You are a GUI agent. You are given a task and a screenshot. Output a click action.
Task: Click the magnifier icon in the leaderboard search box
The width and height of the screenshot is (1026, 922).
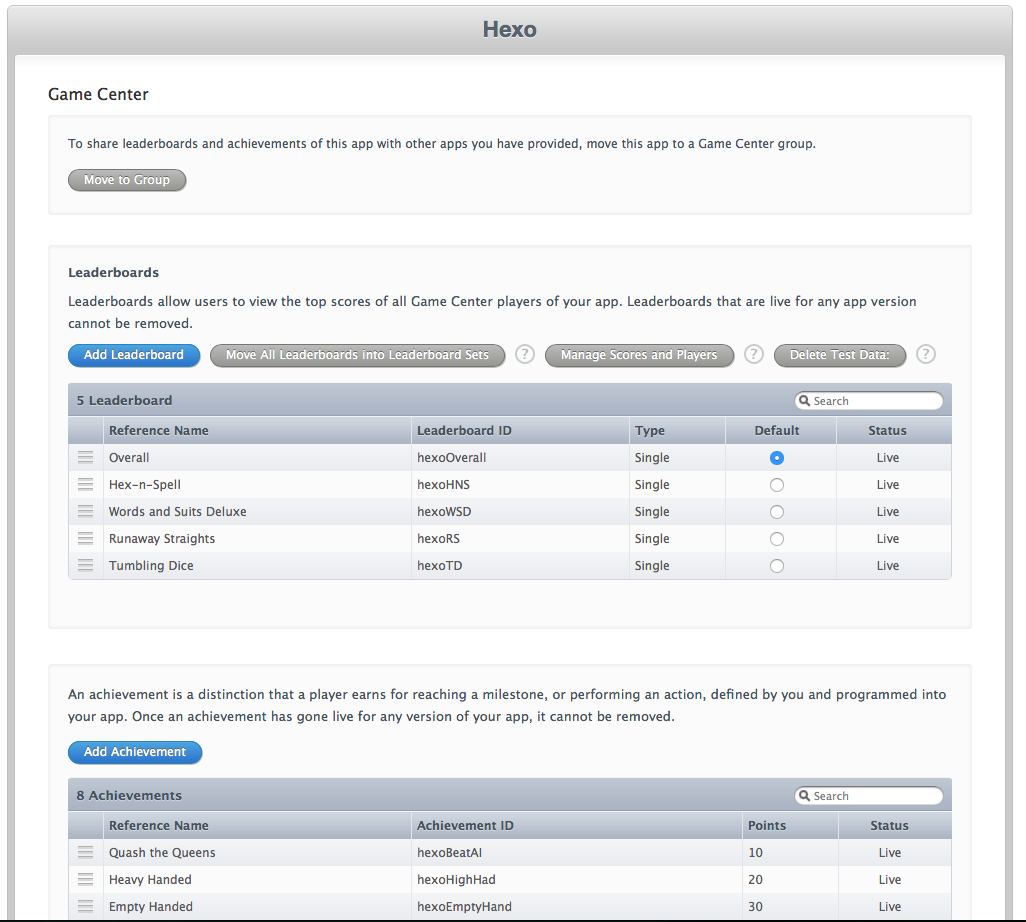[805, 400]
